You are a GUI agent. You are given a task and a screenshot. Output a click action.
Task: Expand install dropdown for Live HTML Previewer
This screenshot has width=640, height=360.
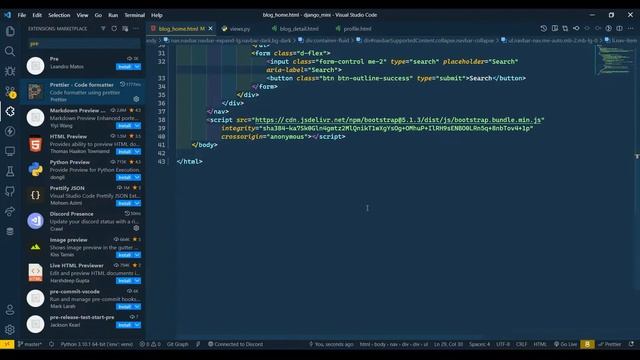click(137, 281)
